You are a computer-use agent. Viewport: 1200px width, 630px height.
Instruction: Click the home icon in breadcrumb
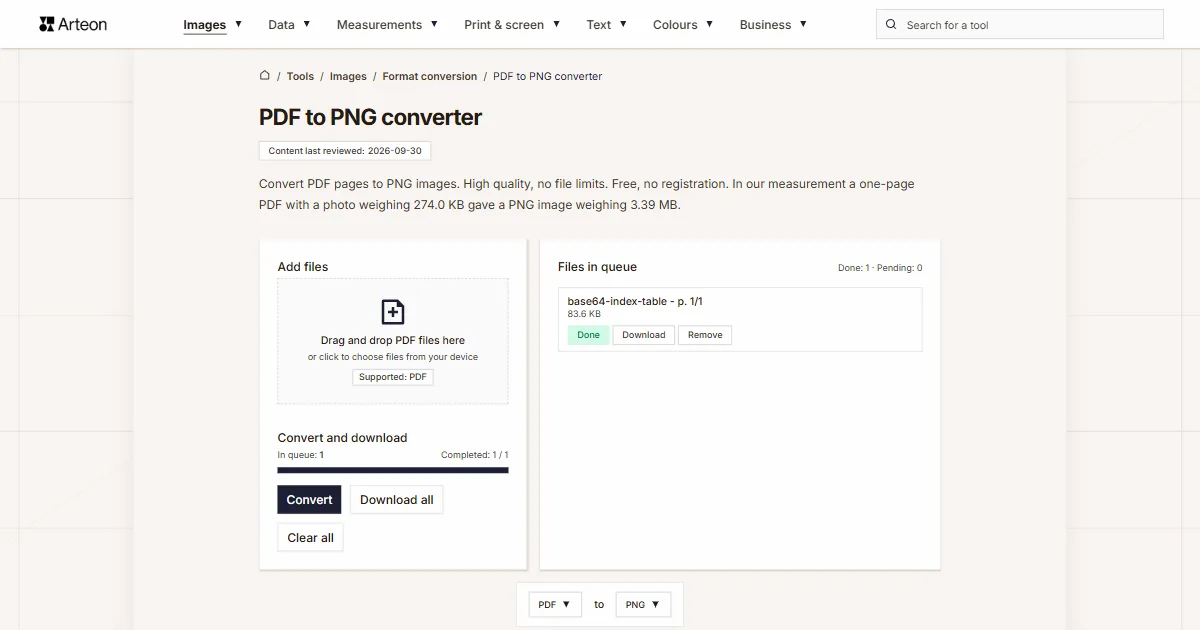tap(265, 75)
